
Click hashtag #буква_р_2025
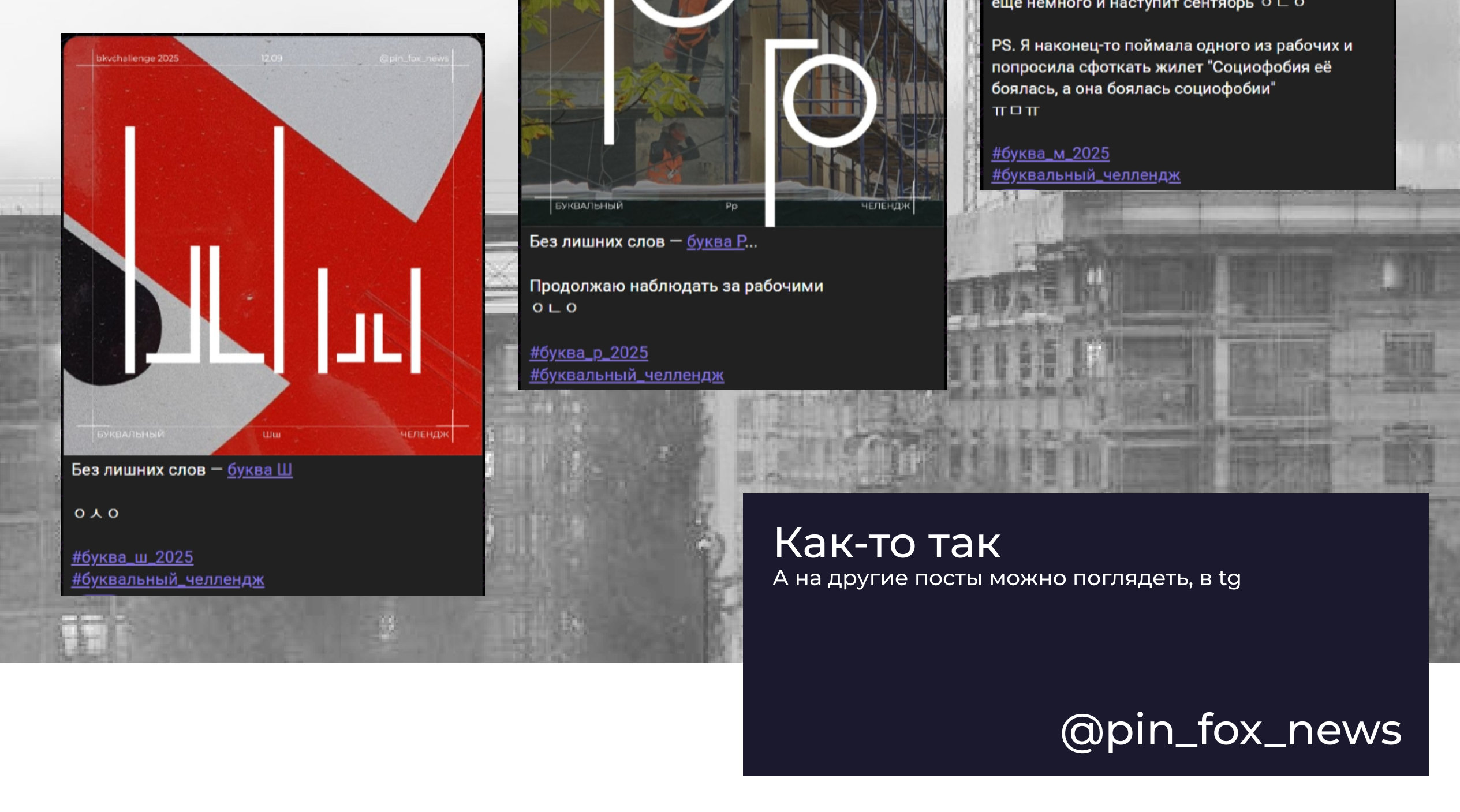pyautogui.click(x=588, y=353)
